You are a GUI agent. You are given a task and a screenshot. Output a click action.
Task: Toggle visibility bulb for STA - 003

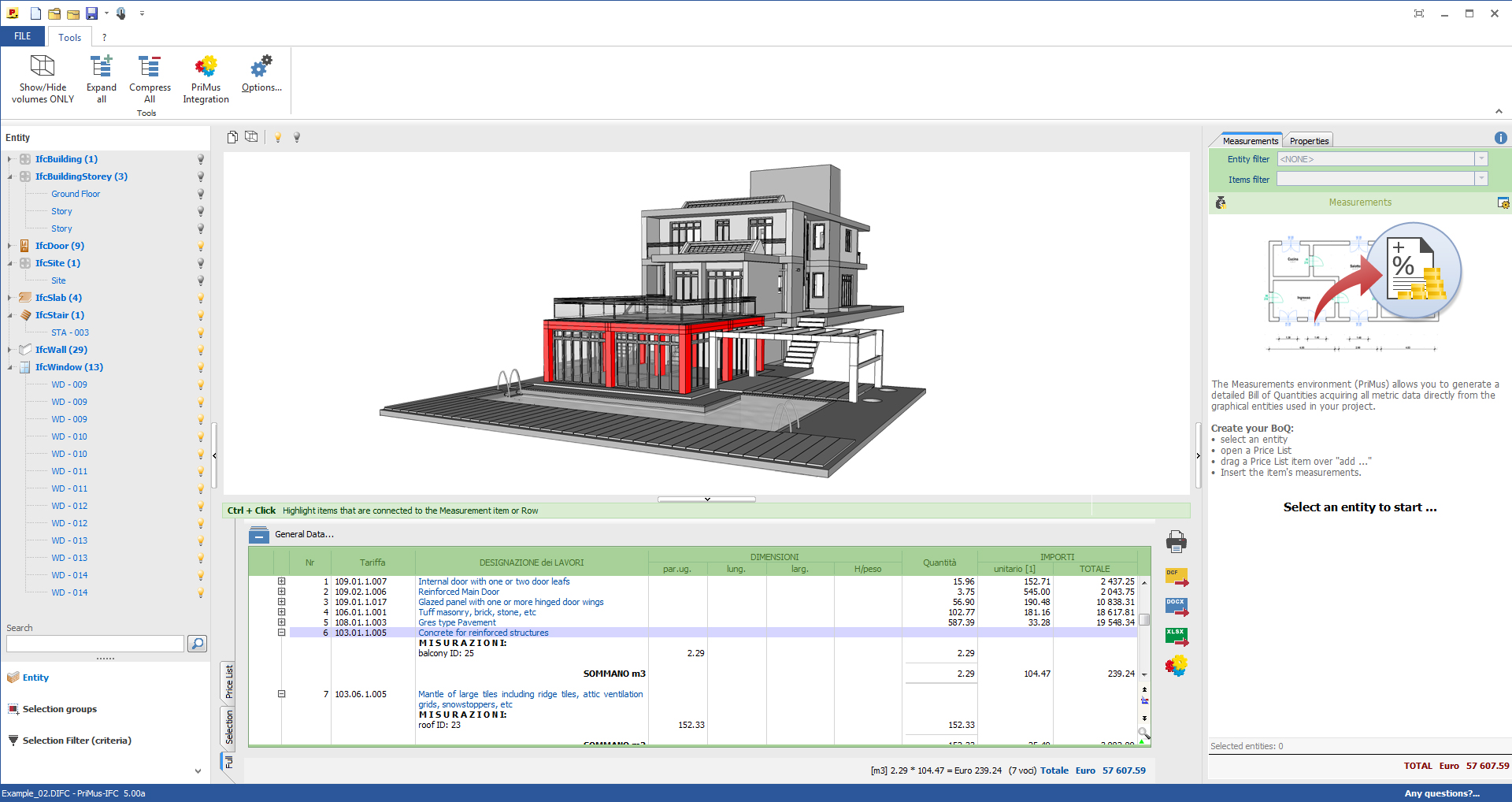[x=201, y=332]
